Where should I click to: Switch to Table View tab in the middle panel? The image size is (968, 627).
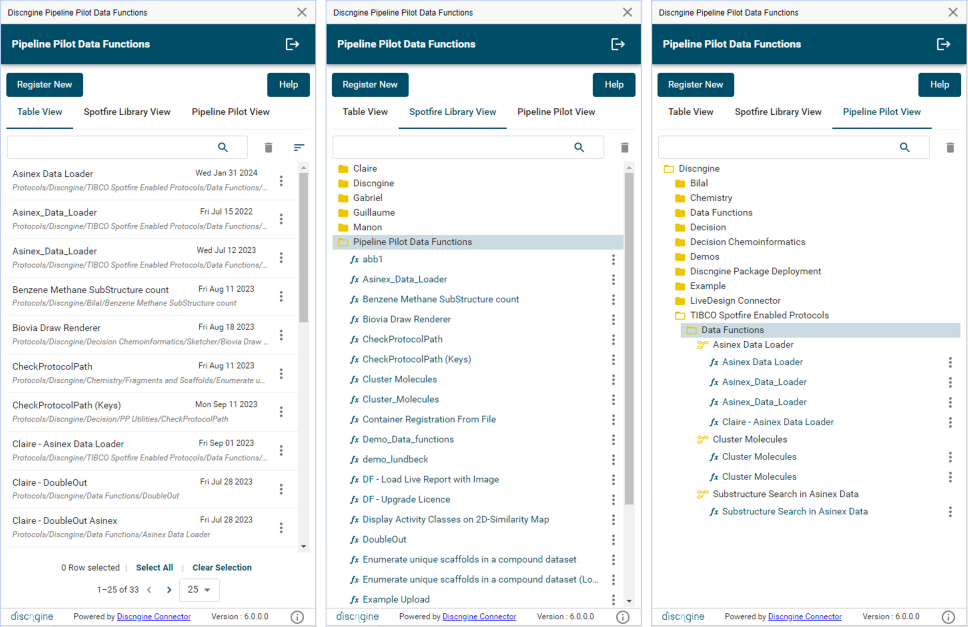coord(365,112)
